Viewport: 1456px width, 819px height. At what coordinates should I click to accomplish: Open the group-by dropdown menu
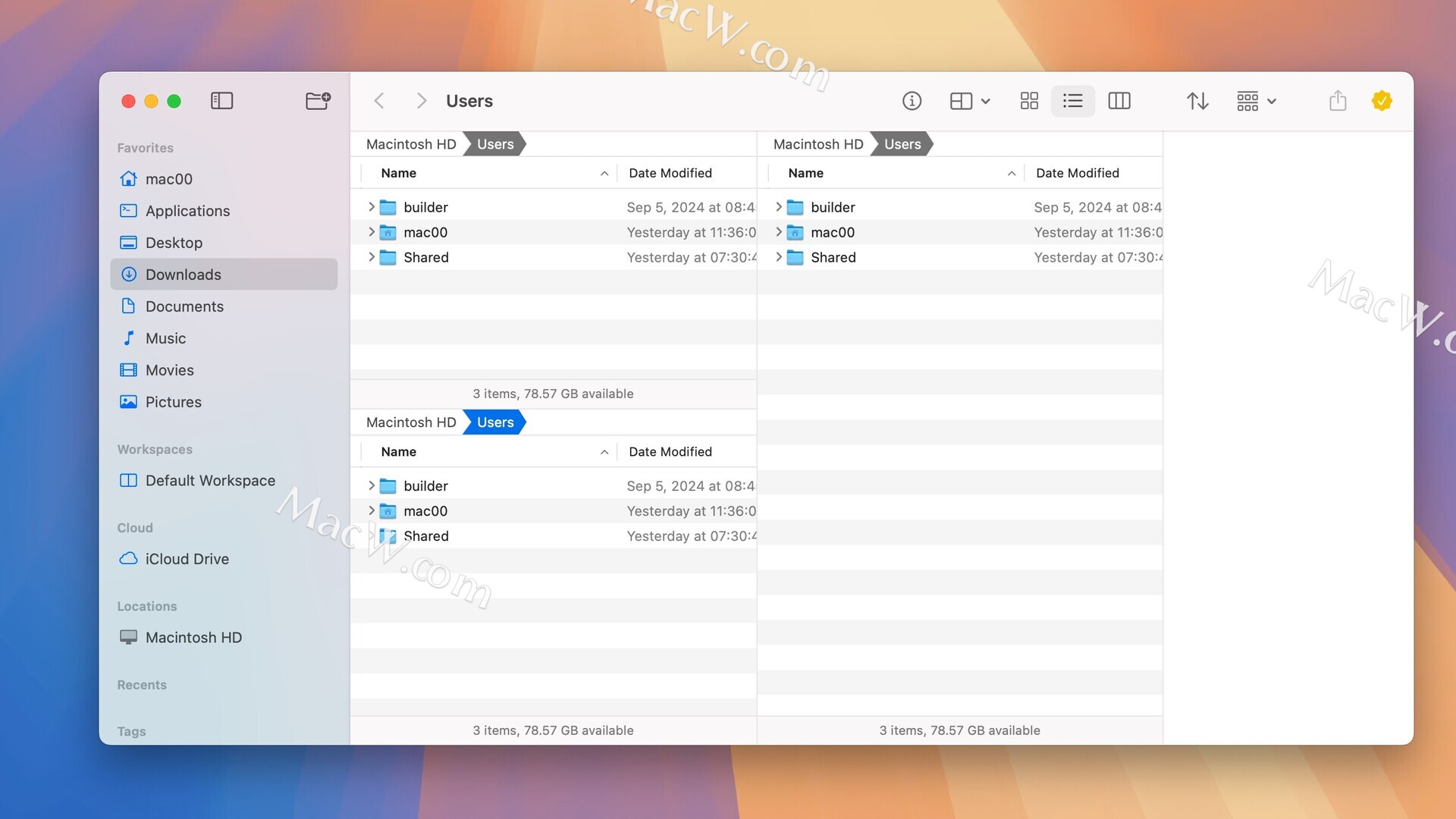point(1256,101)
